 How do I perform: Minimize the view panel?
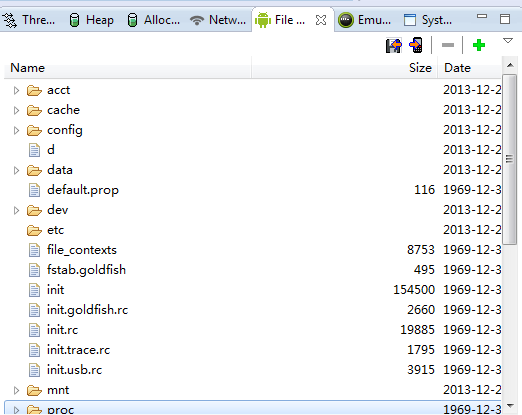click(482, 16)
